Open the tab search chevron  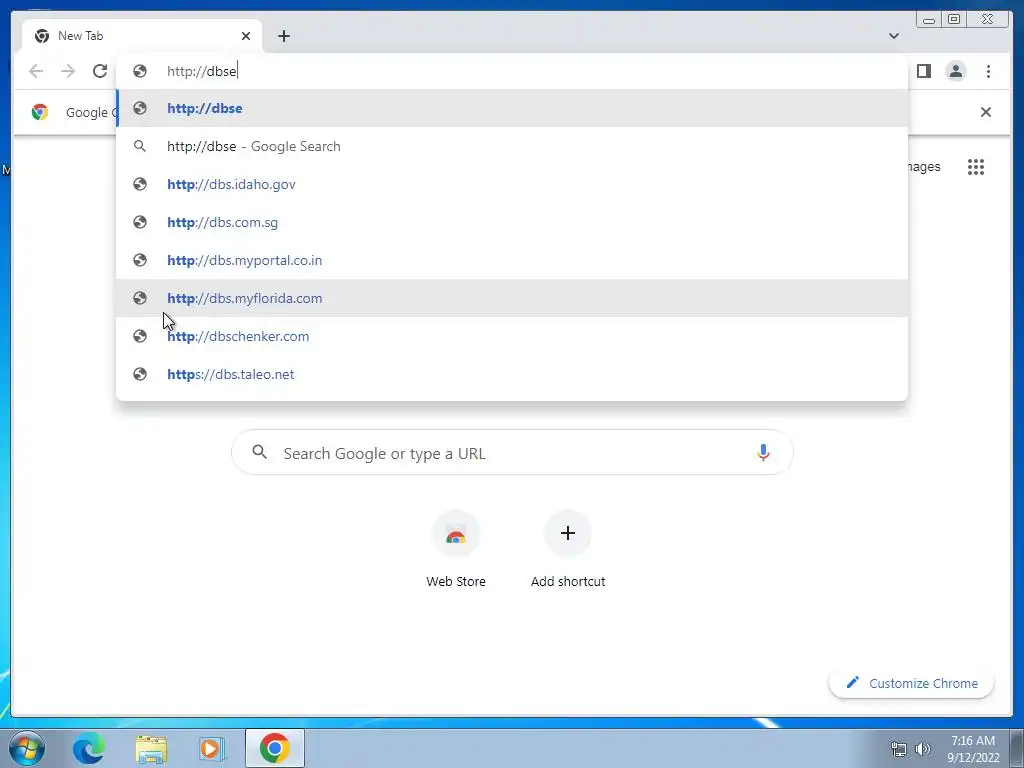point(893,36)
